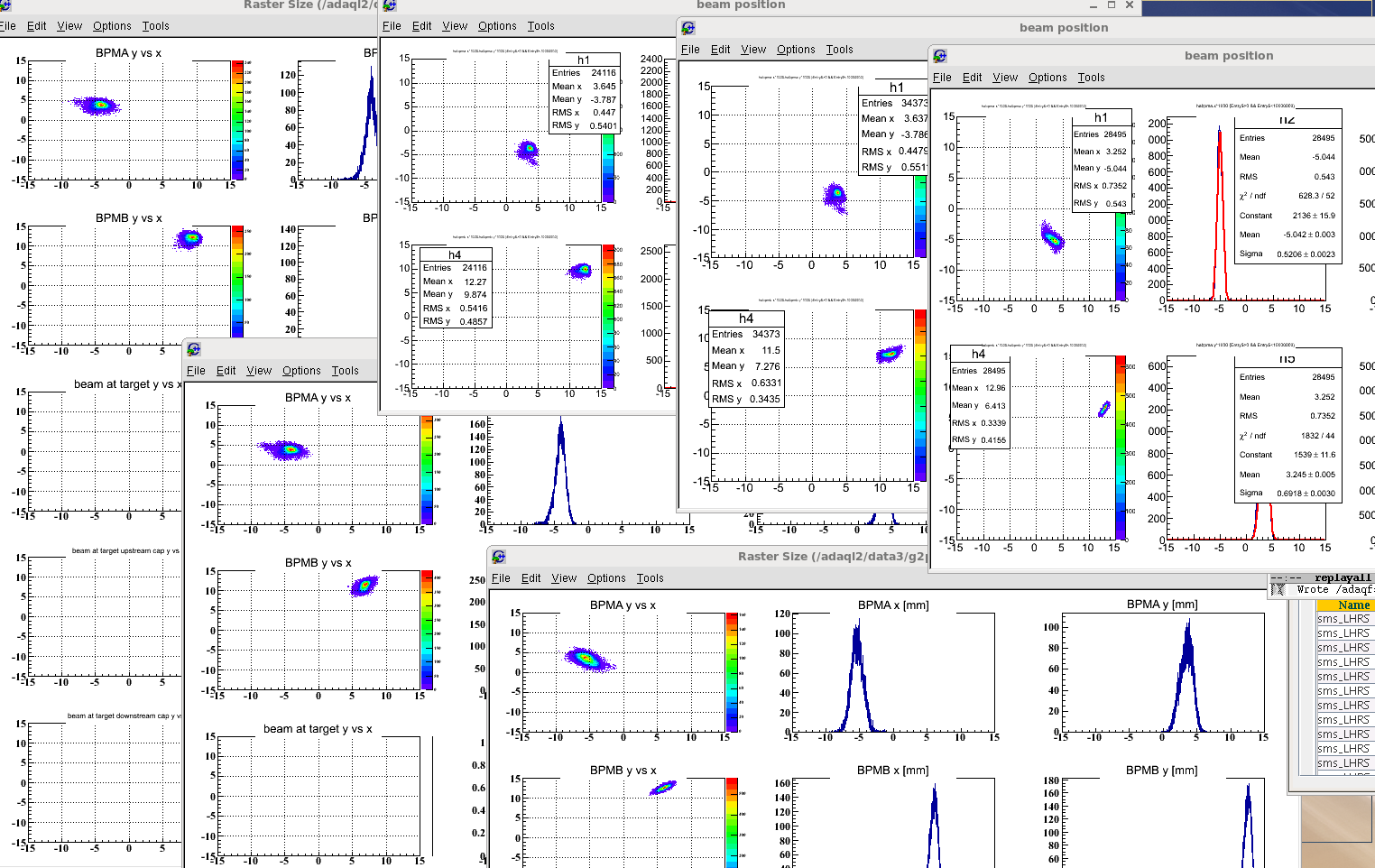Screen dimensions: 1375x868
Task: Open Edit menu in window with Entries 24116
Action: point(422,26)
